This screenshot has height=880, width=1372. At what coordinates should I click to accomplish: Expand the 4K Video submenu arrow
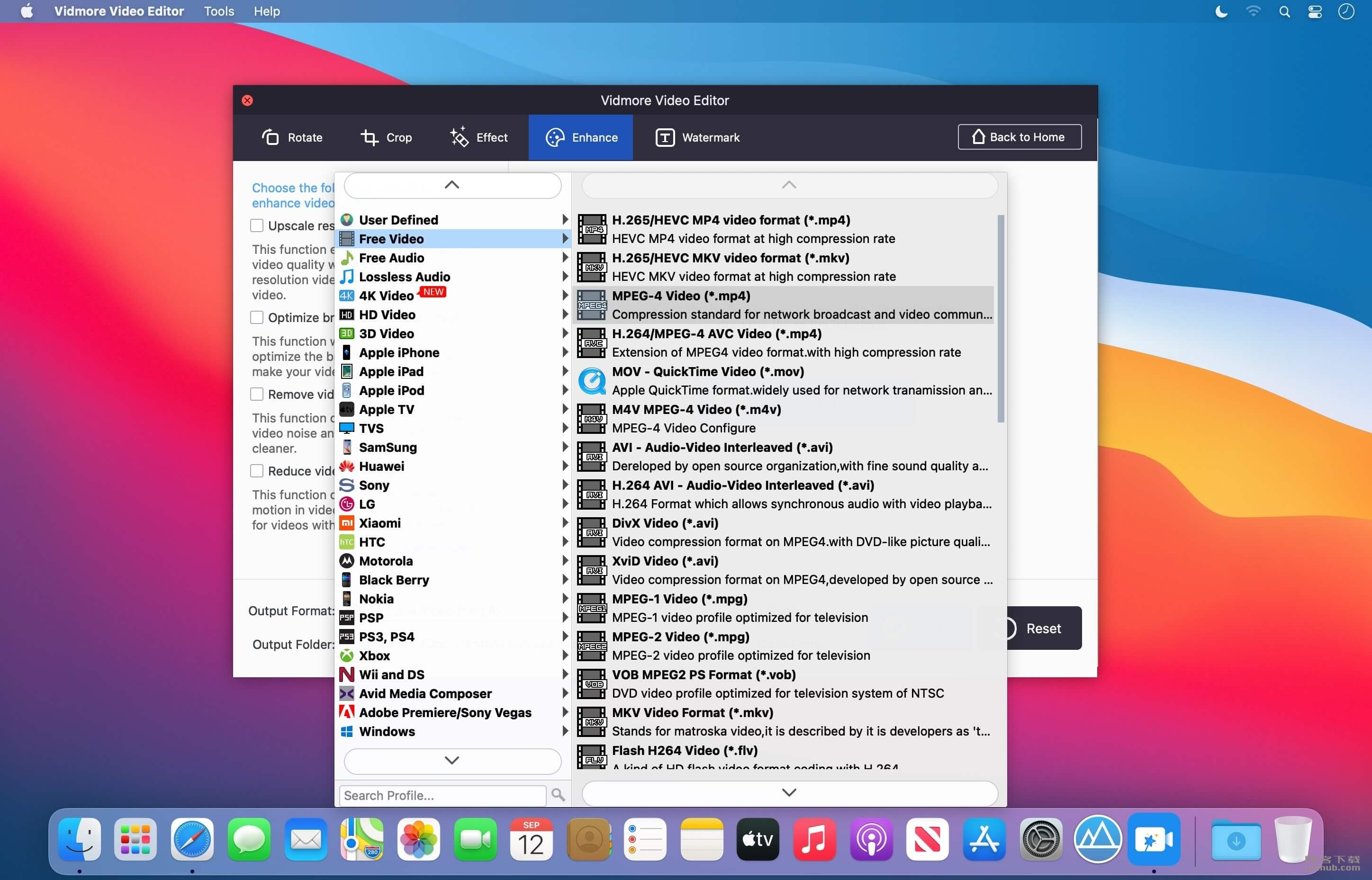pos(565,296)
